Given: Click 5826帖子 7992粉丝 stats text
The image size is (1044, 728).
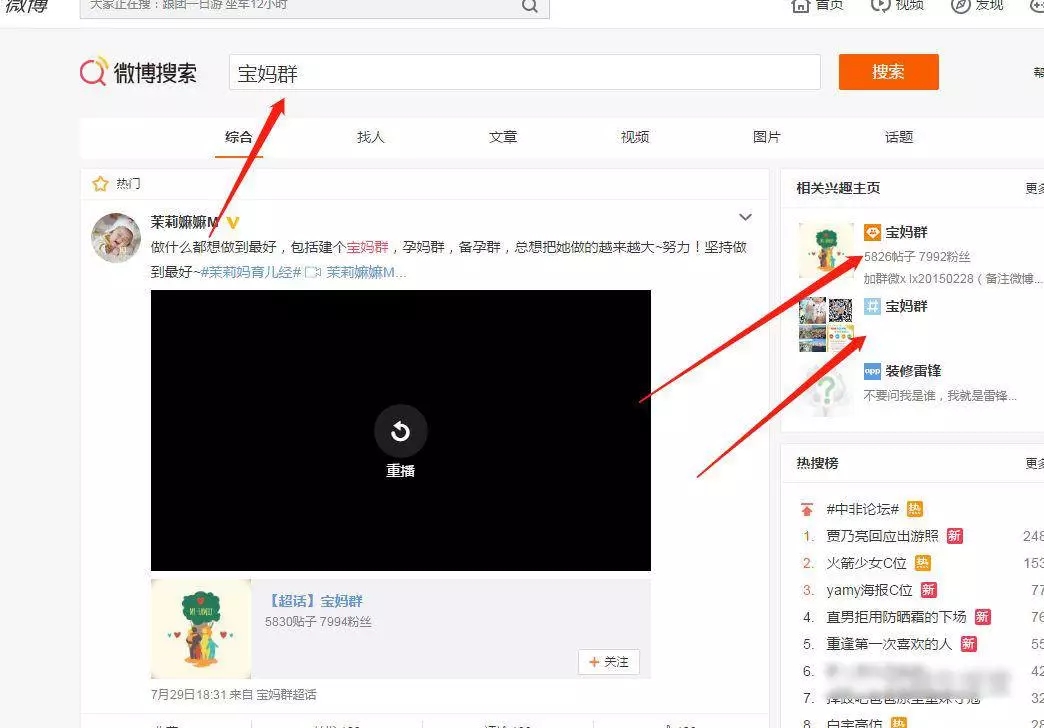Looking at the screenshot, I should coord(917,257).
